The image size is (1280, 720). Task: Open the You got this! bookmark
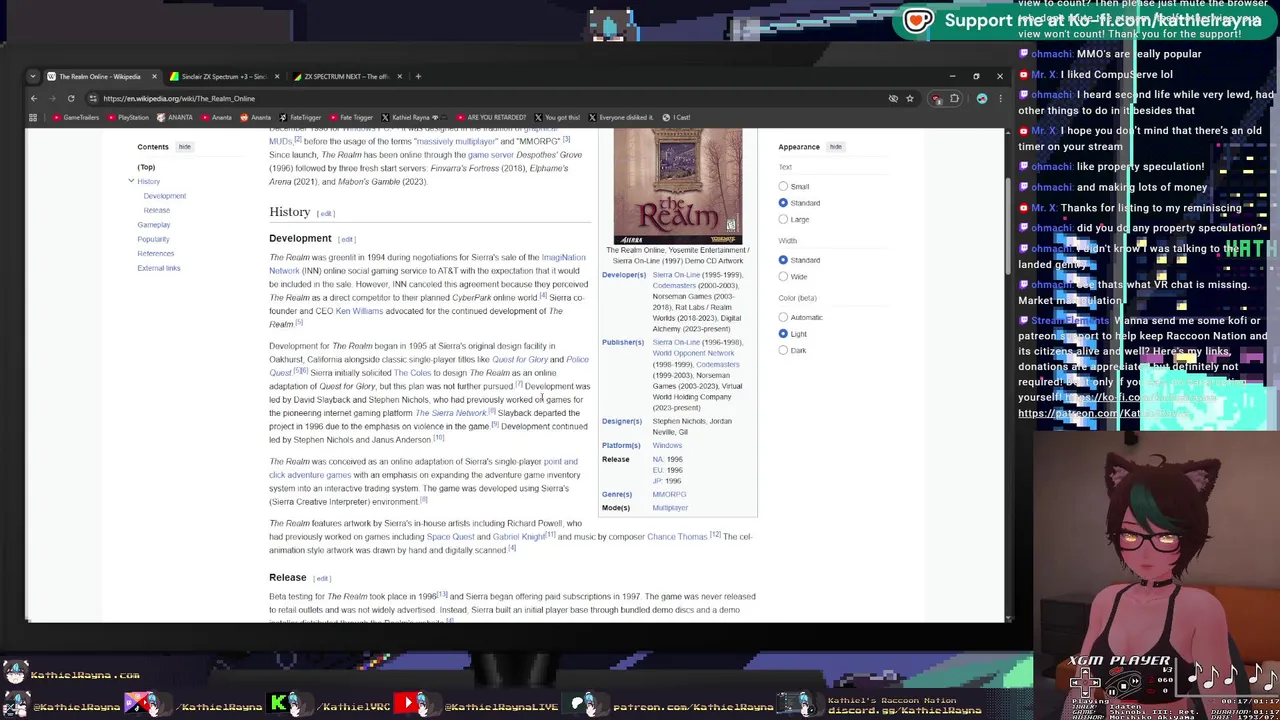pos(557,117)
